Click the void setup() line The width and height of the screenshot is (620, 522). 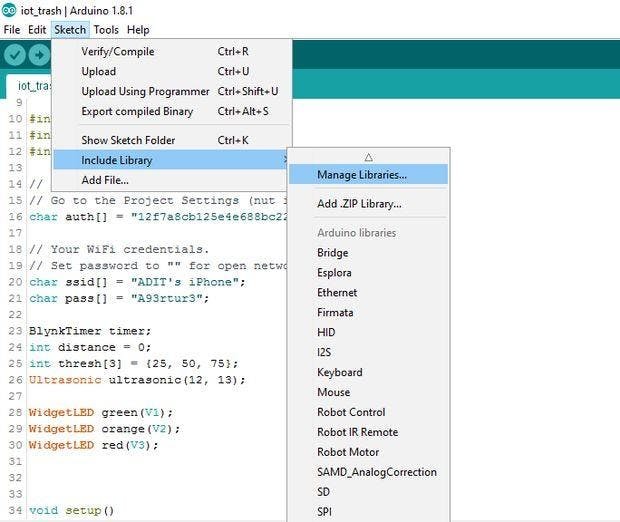72,510
